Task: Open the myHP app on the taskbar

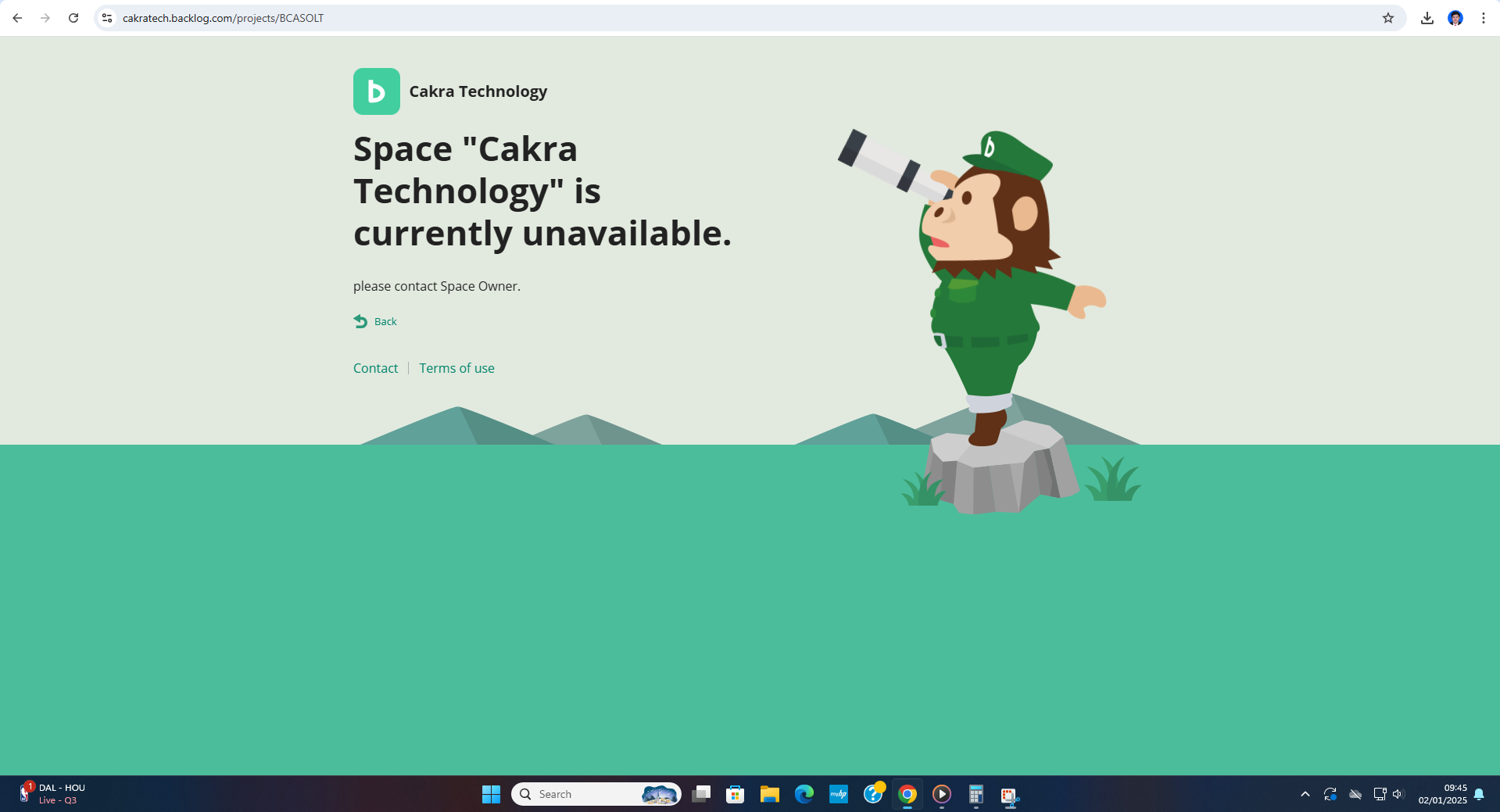Action: coord(839,794)
